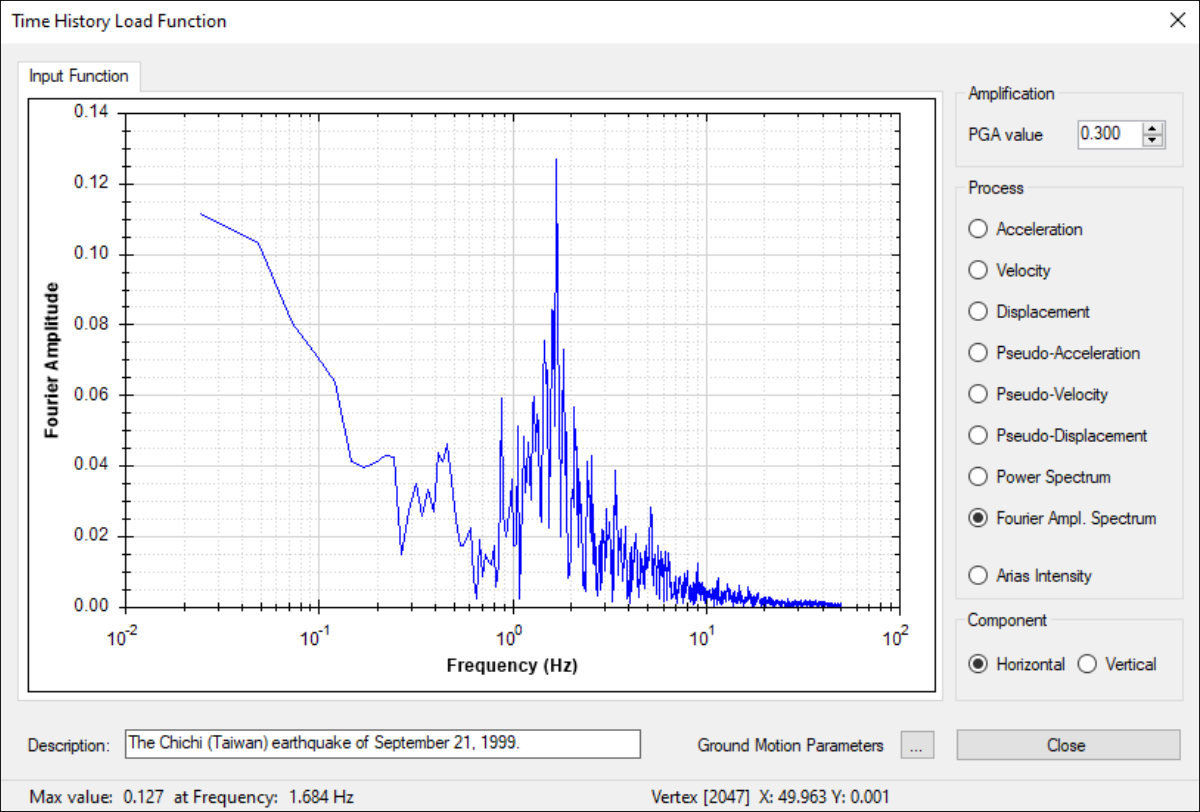Select the Velocity radio button
The width and height of the screenshot is (1200, 812).
tap(1009, 270)
